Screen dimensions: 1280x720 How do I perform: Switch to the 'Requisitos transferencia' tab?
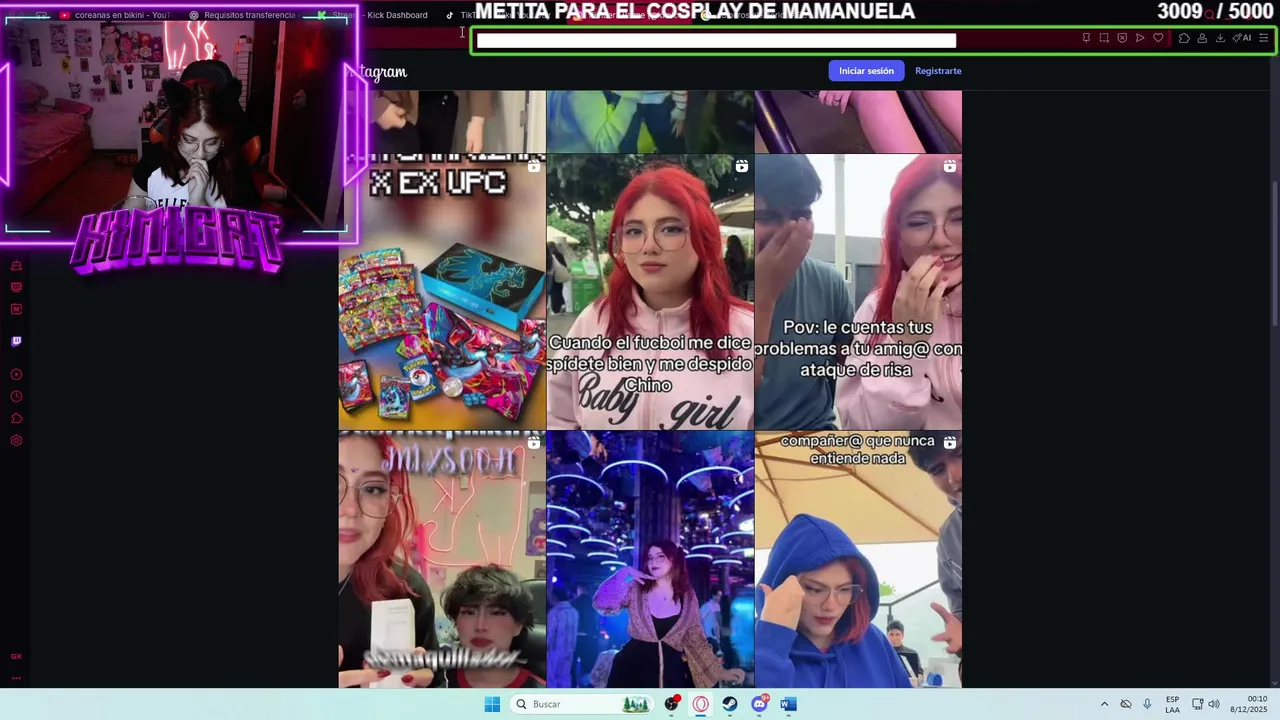click(x=243, y=15)
